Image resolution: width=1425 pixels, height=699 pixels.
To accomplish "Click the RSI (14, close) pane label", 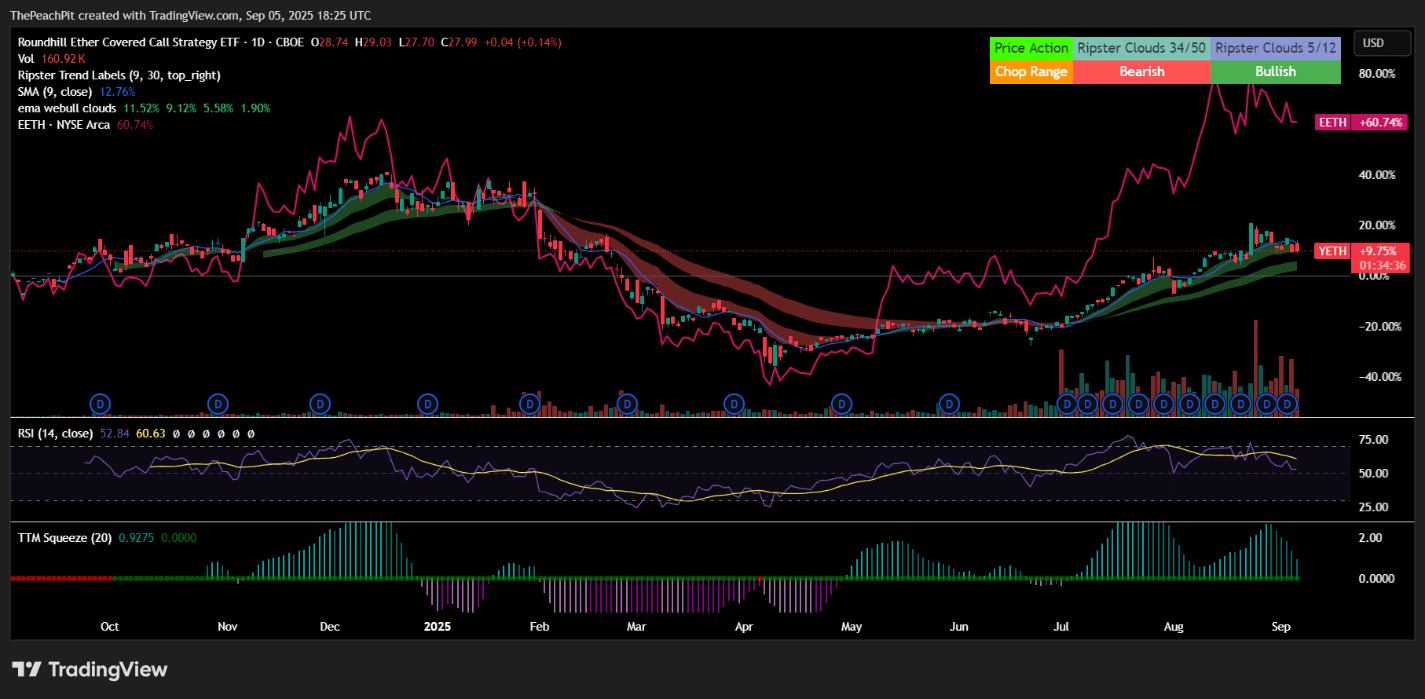I will tap(55, 434).
